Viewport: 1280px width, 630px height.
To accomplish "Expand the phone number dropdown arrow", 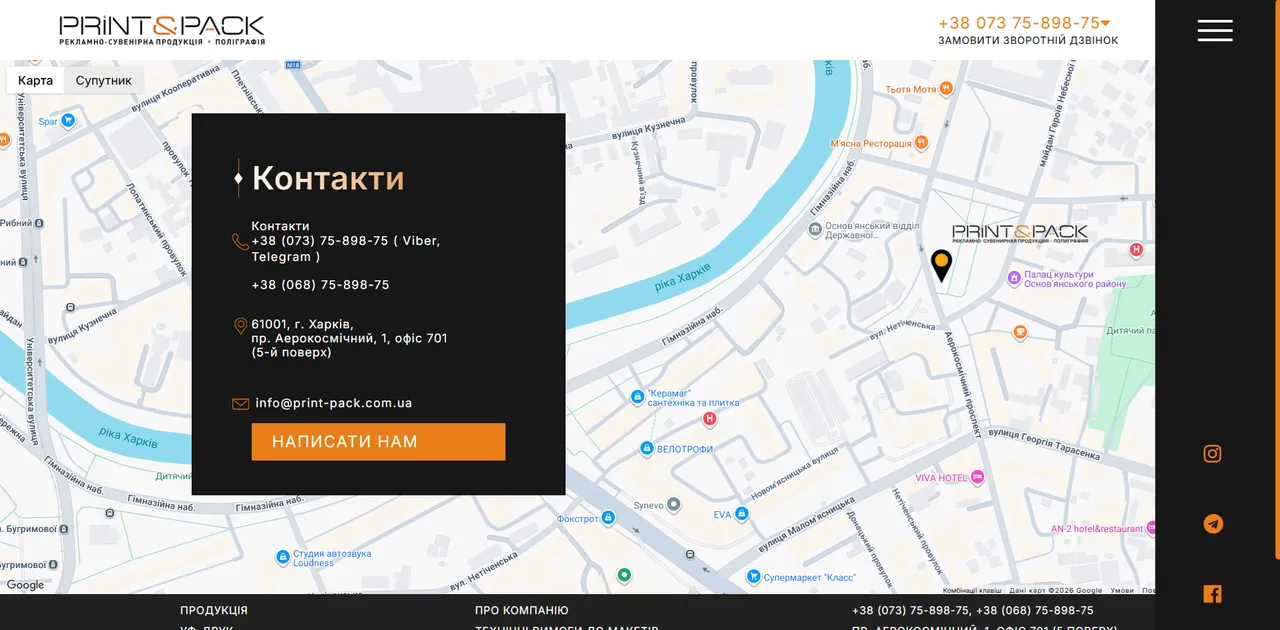I will [x=1106, y=23].
